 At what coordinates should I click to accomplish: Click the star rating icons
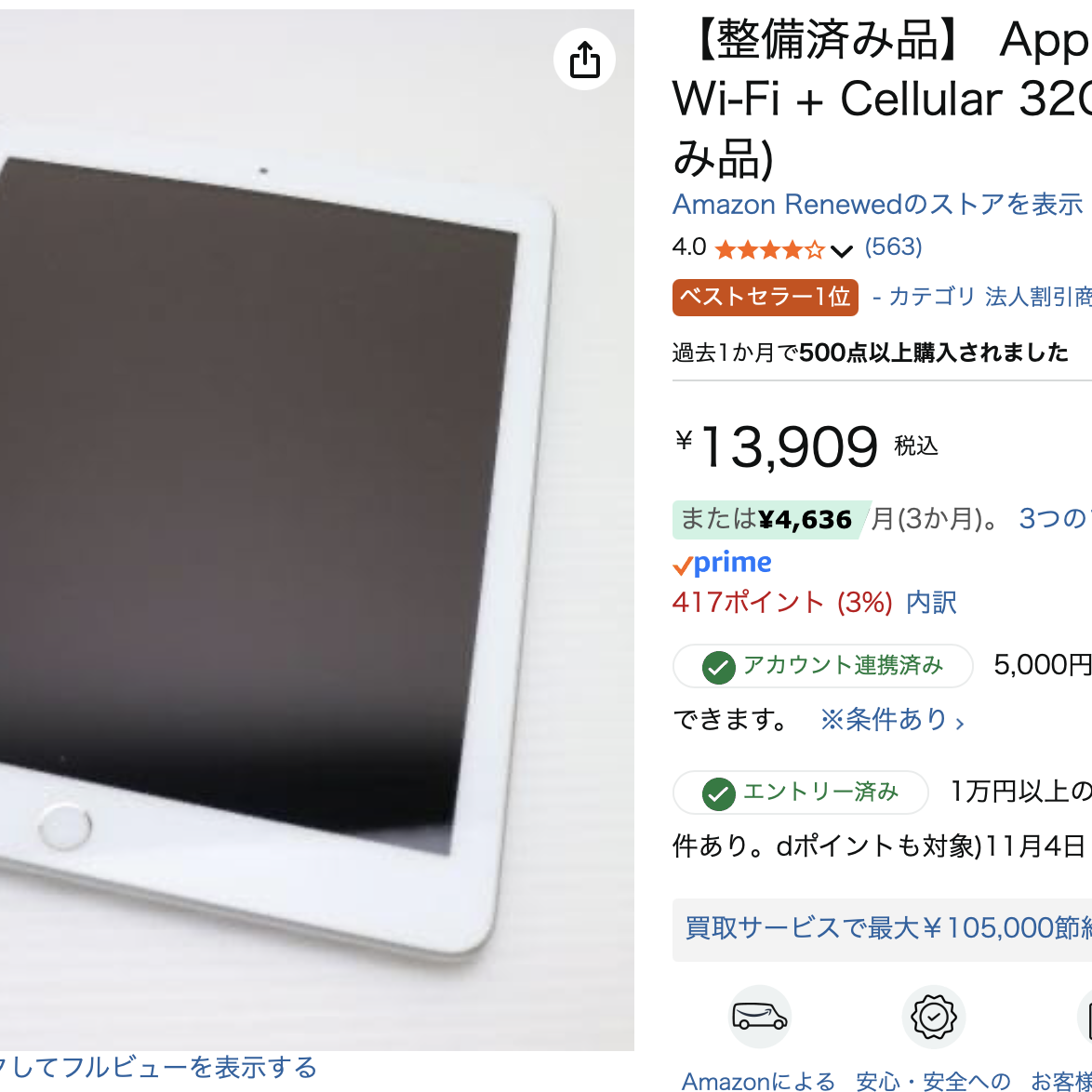[x=769, y=248]
